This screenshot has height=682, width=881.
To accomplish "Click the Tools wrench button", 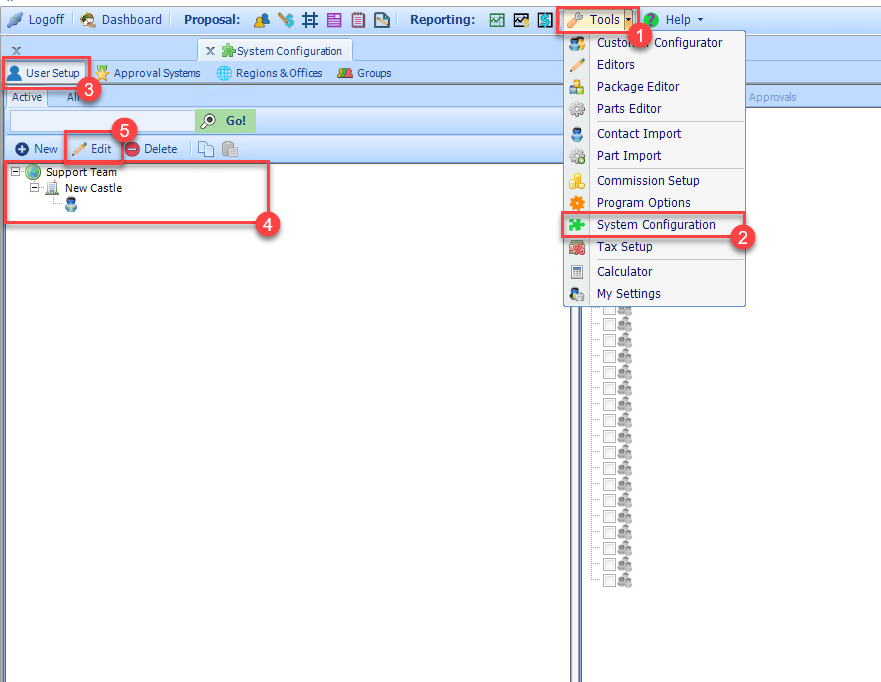I will coord(593,20).
